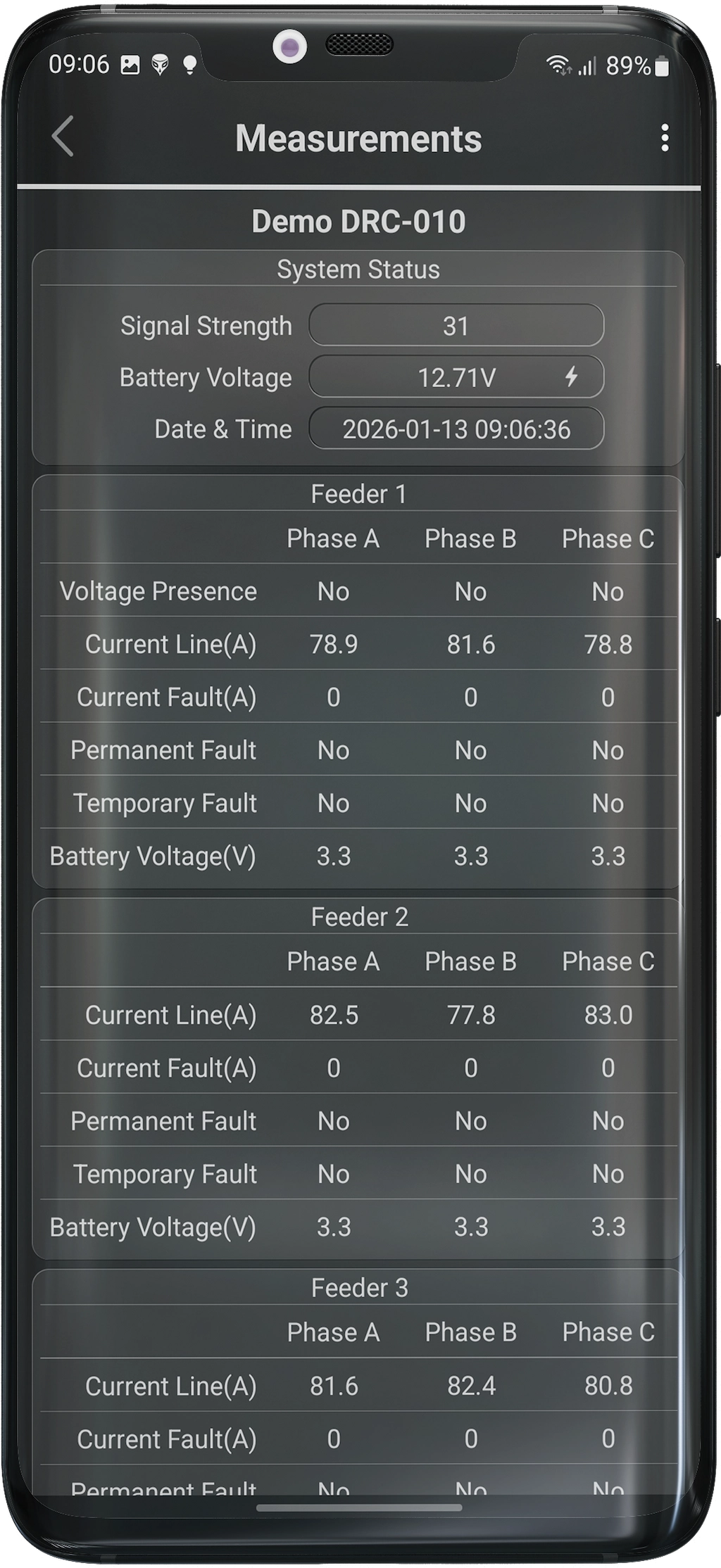Screen dimensions: 721x1568
Task: Collapse the Feeder 3 section
Action: [360, 1286]
